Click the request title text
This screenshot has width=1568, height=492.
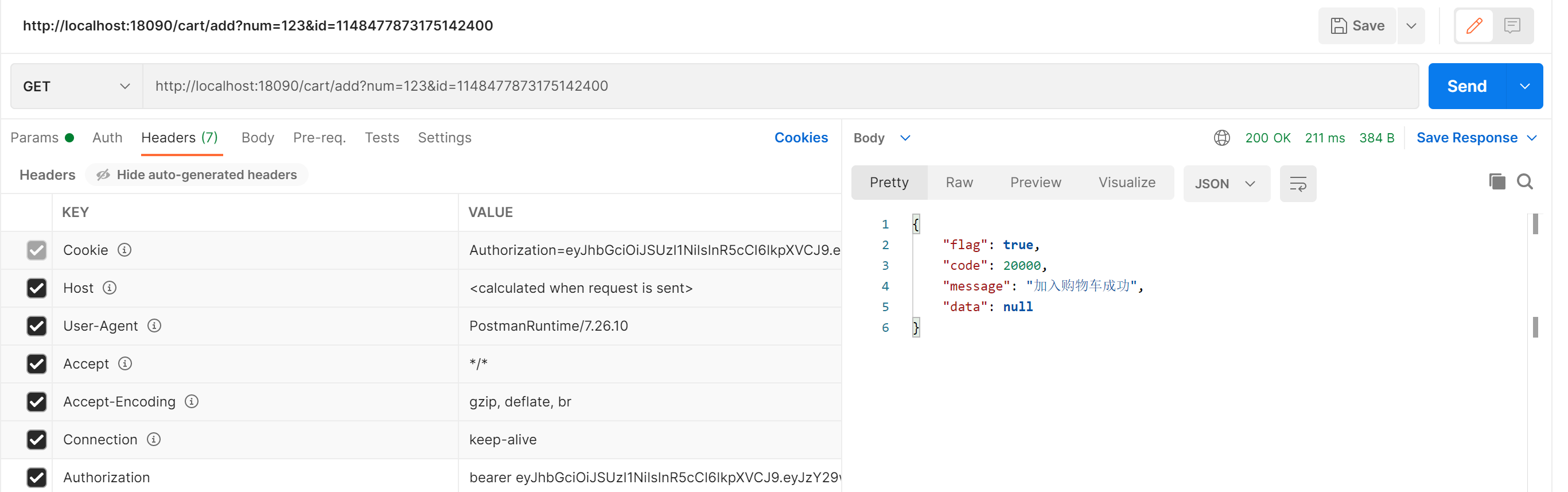click(258, 26)
